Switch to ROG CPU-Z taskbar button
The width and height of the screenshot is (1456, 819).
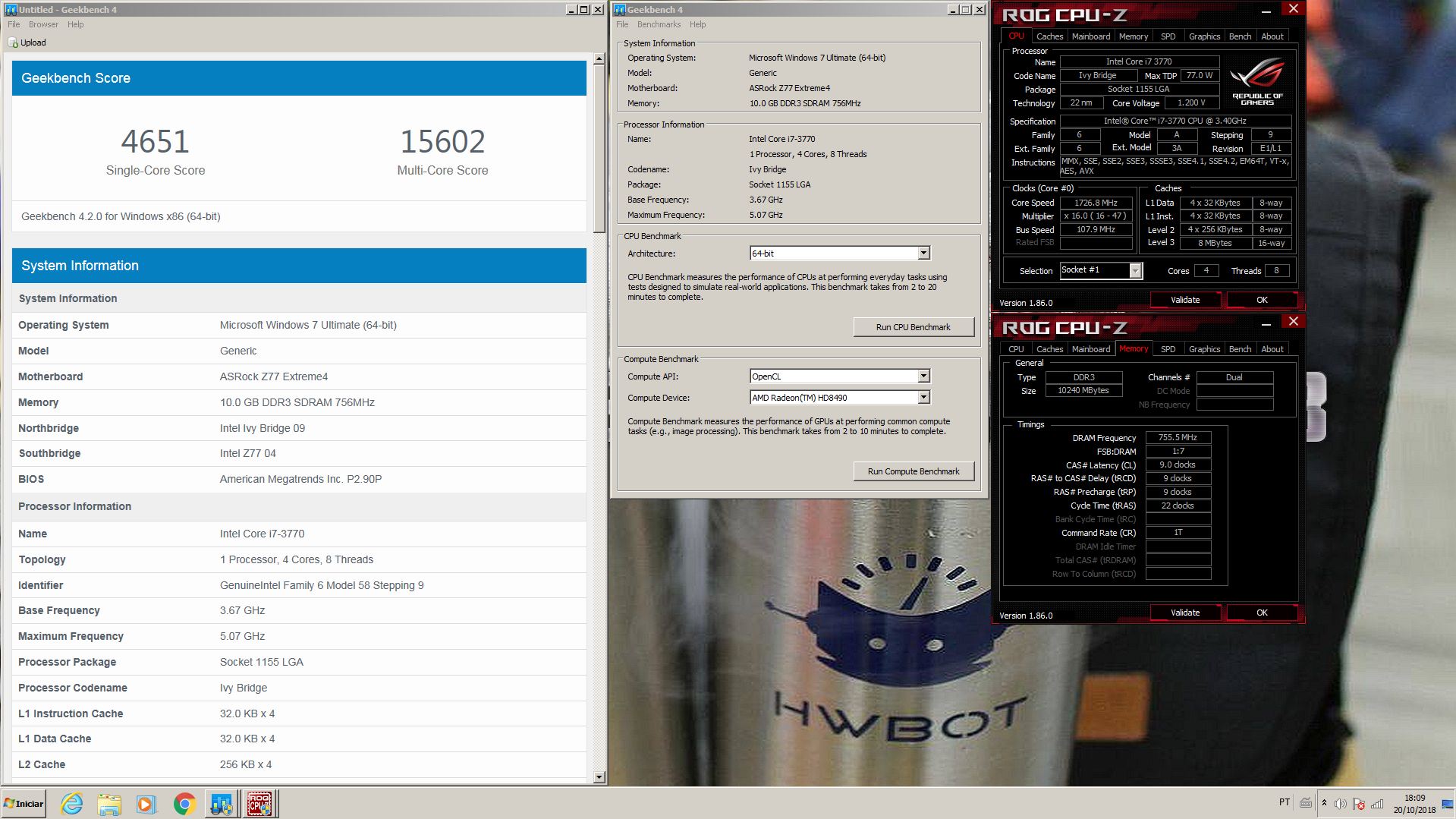[x=260, y=804]
